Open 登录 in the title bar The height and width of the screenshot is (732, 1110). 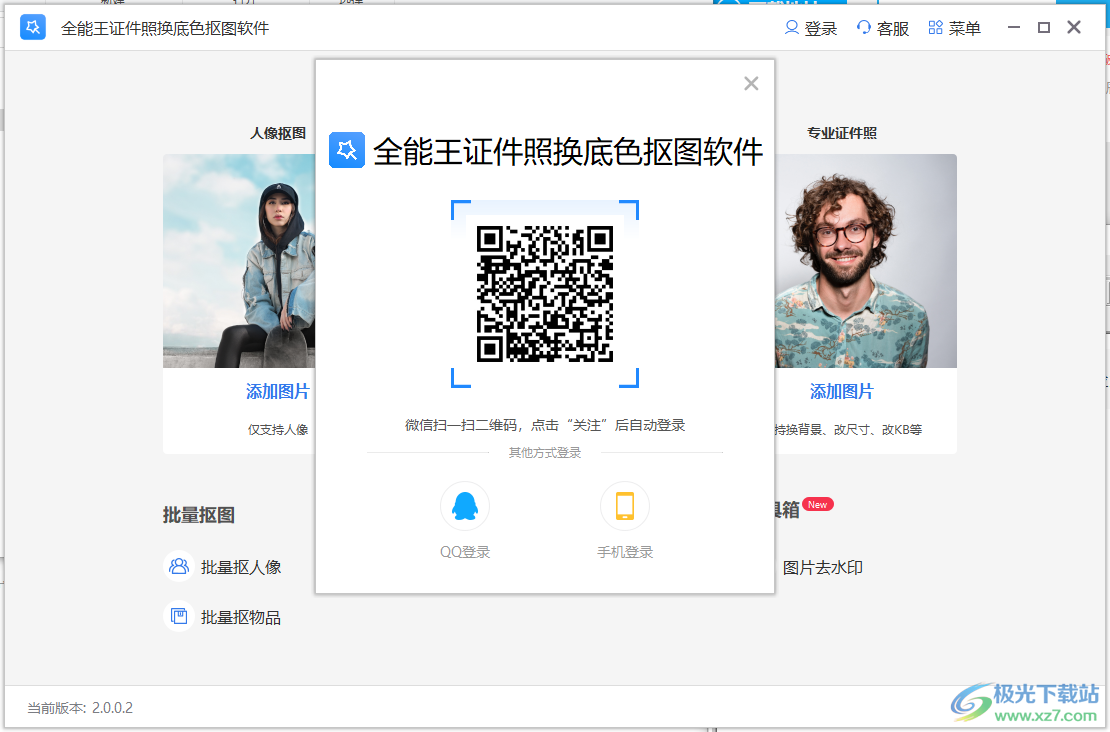(811, 28)
